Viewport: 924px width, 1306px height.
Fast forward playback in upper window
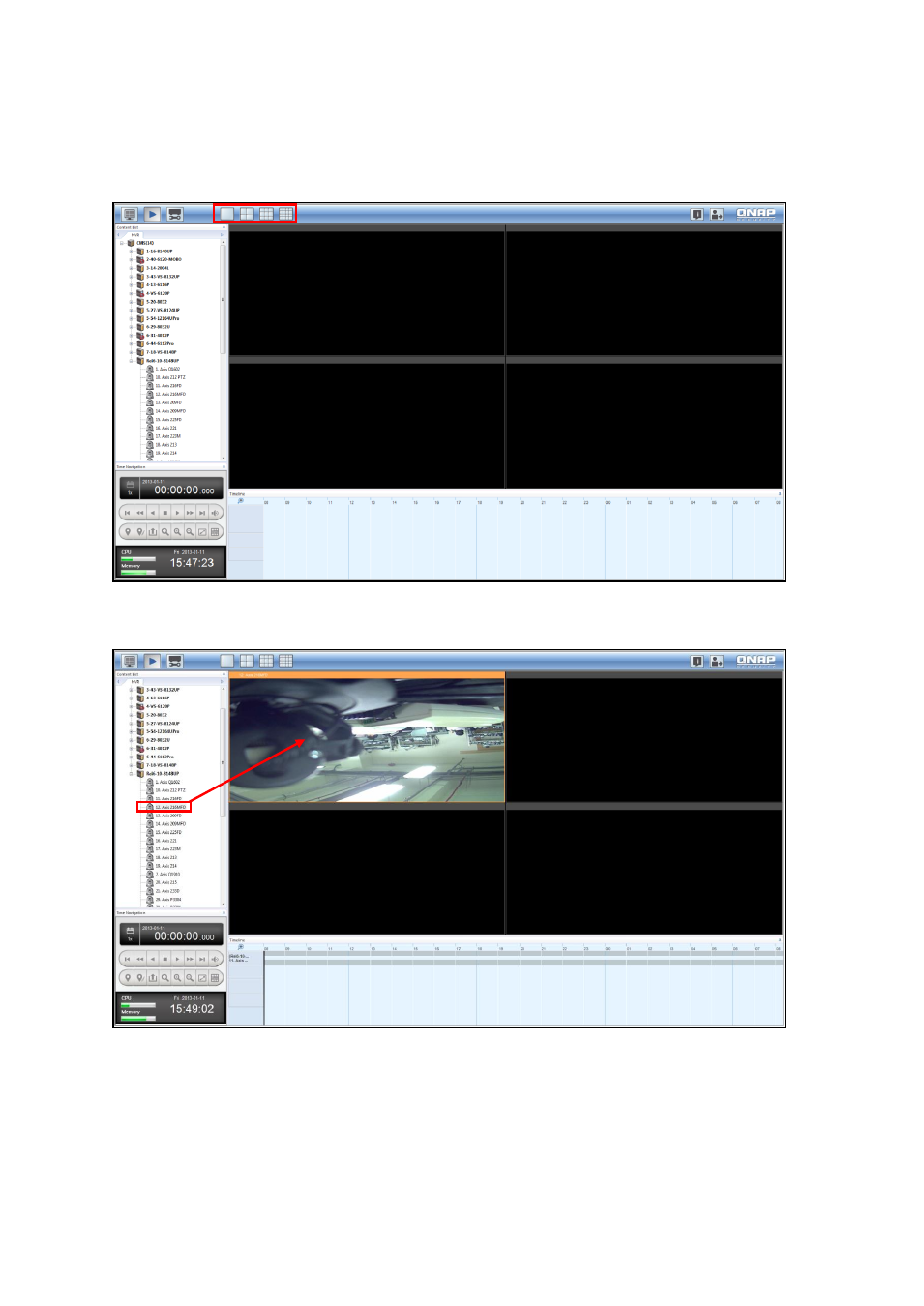pyautogui.click(x=190, y=513)
